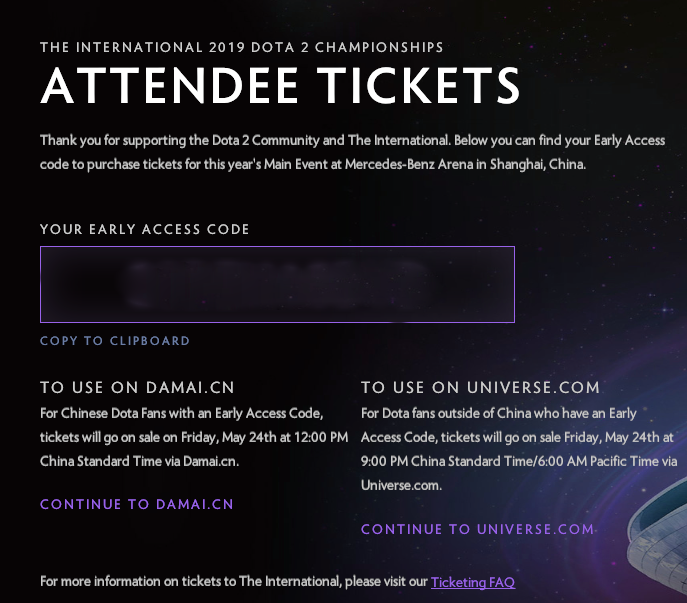Click the Chinese Dota Fans description paragraph

tap(194, 437)
